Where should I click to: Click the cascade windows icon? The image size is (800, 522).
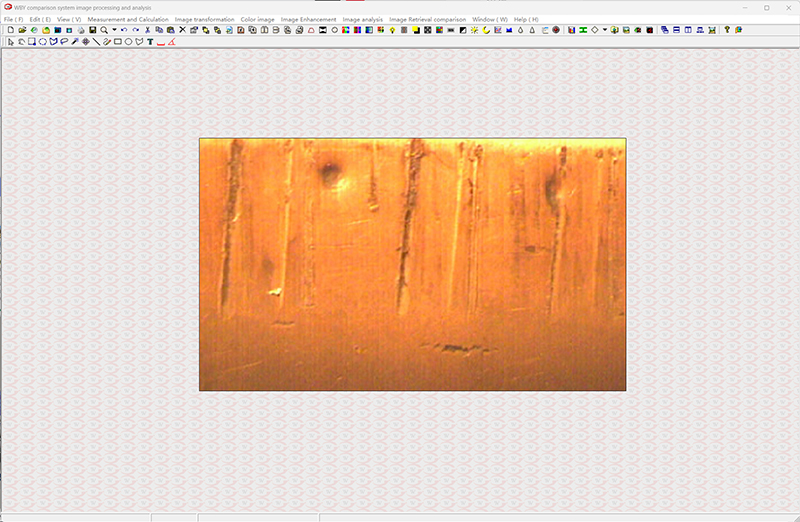click(x=665, y=30)
